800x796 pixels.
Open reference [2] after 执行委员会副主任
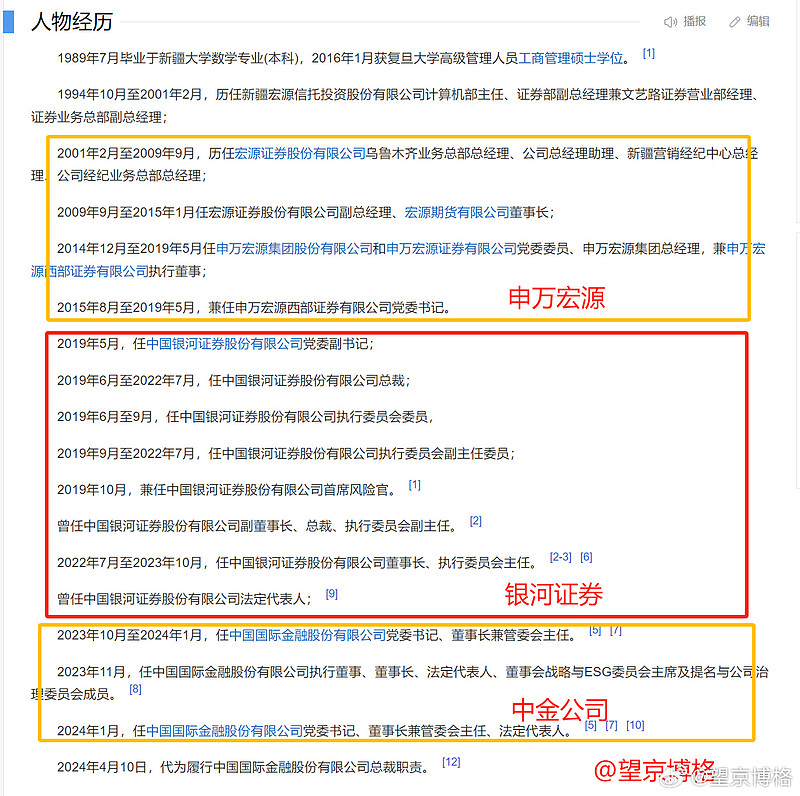pyautogui.click(x=476, y=521)
